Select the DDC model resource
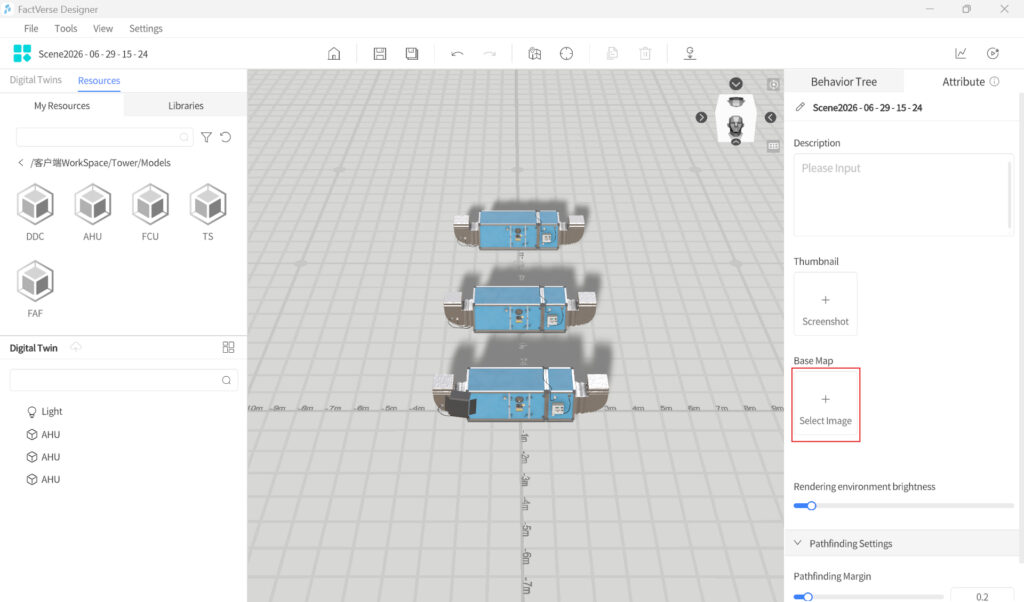 coord(35,212)
